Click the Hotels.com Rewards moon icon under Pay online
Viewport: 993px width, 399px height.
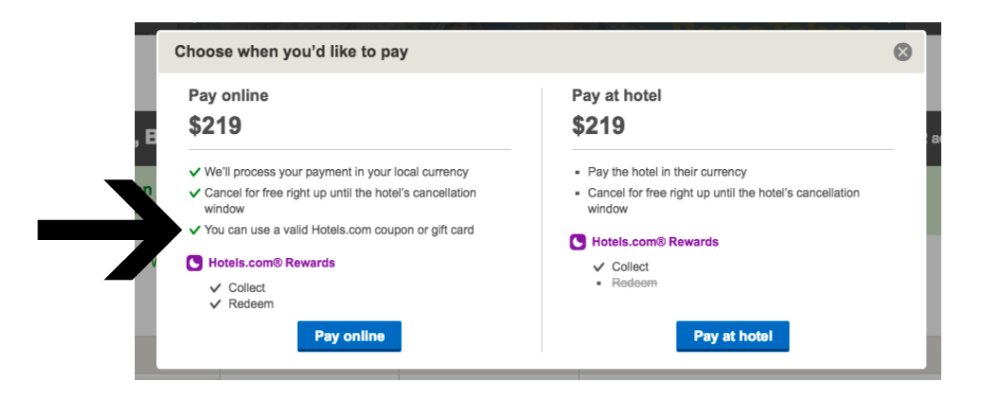194,263
